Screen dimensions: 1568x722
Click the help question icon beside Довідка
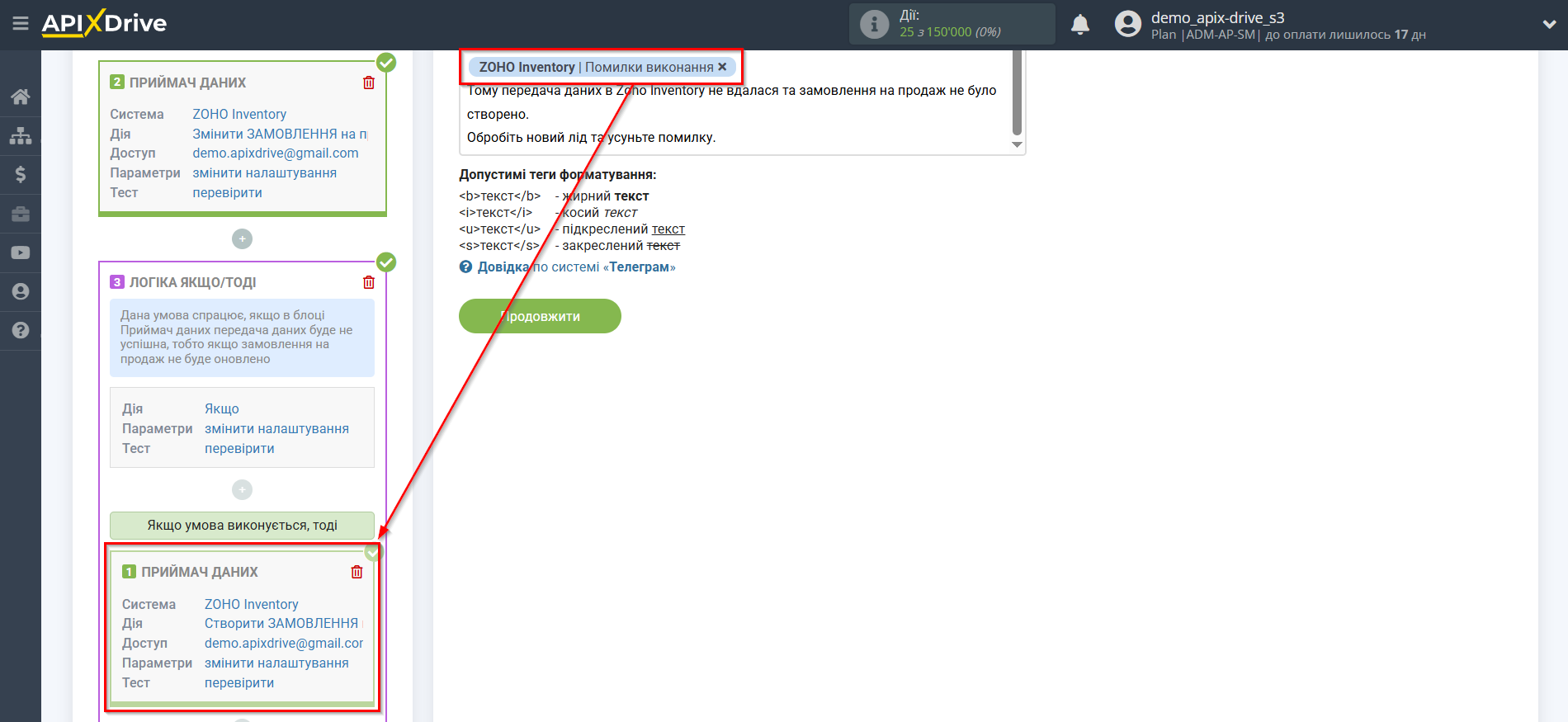(x=466, y=267)
